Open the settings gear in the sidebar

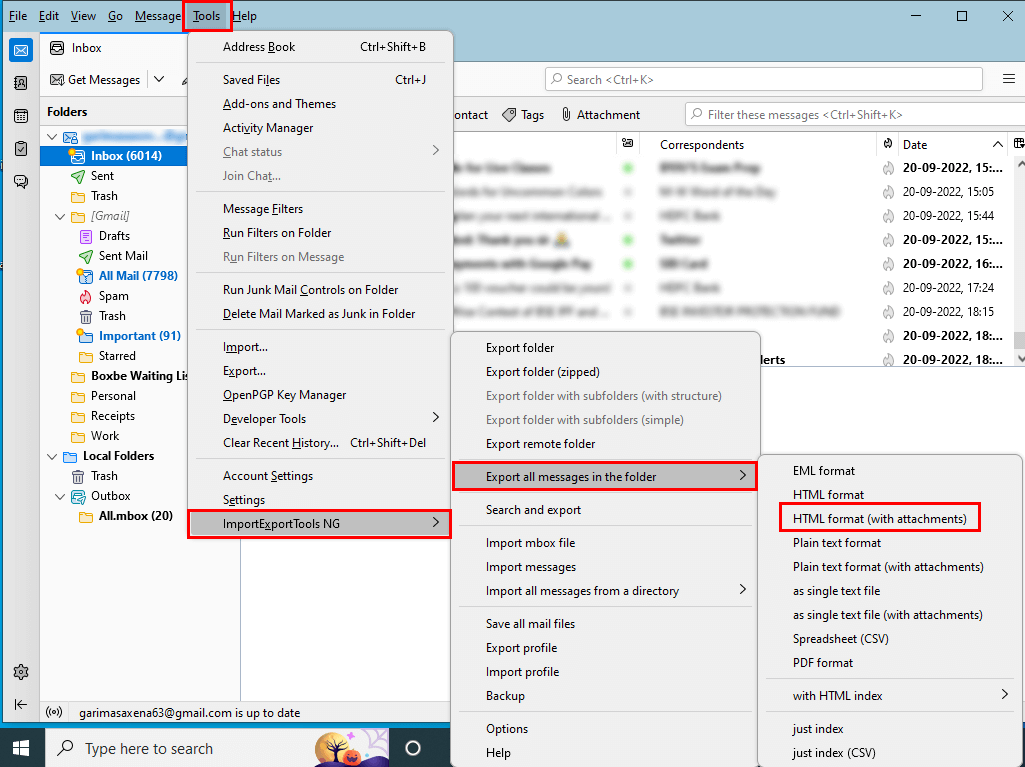pos(21,672)
